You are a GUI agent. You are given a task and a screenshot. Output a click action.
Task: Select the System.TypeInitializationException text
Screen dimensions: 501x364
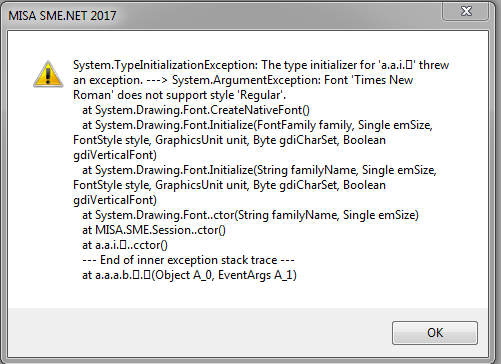[x=165, y=65]
